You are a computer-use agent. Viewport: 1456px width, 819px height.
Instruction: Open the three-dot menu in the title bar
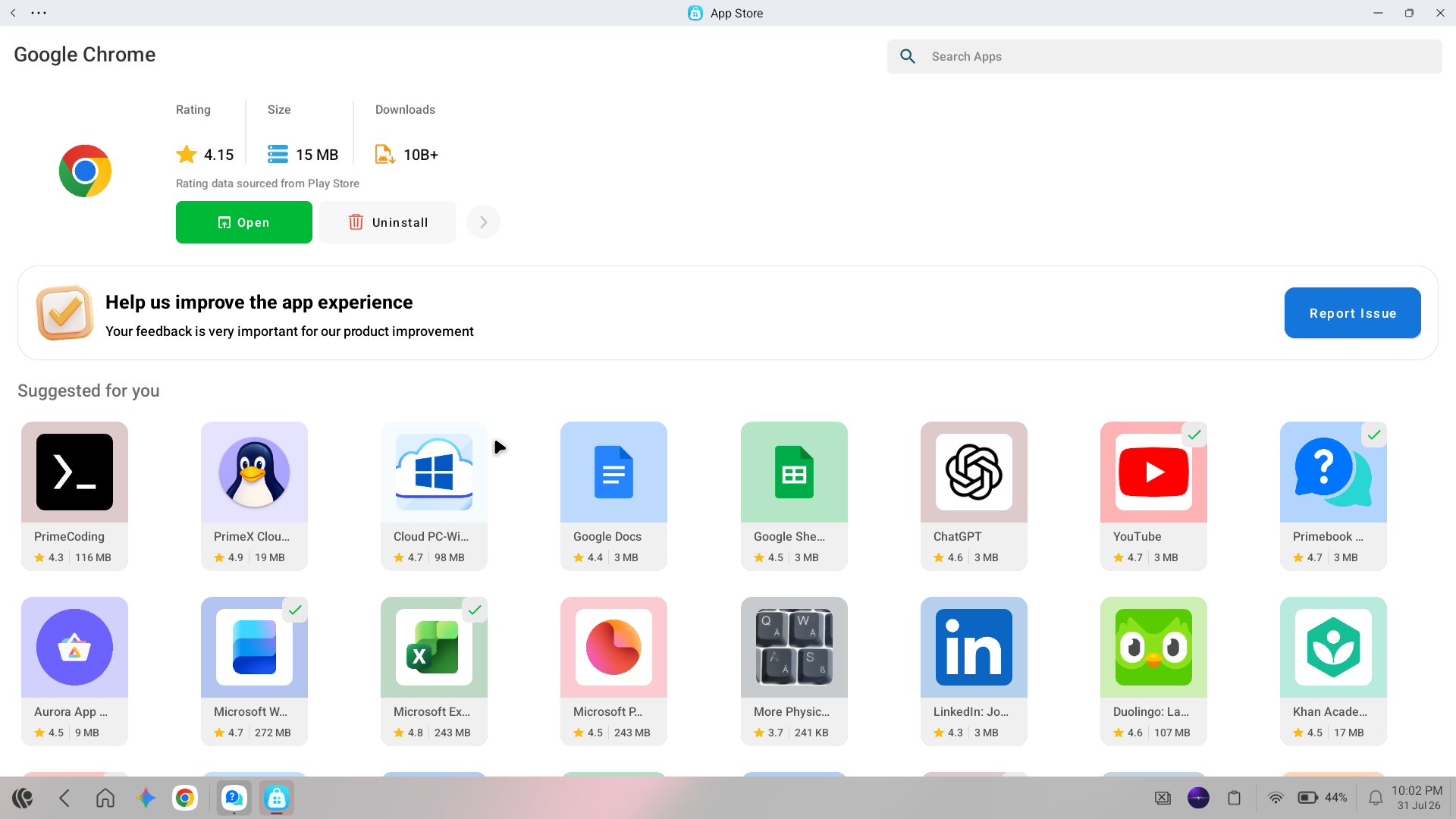39,13
